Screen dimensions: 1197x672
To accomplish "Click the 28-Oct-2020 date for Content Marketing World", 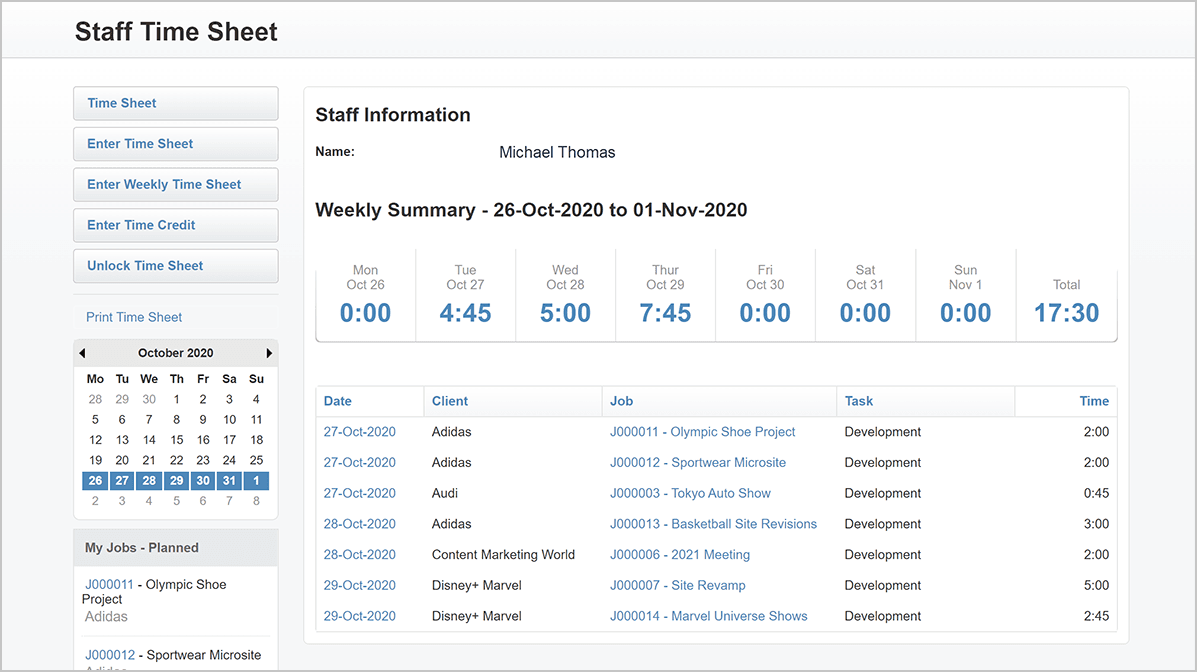I will pos(359,555).
